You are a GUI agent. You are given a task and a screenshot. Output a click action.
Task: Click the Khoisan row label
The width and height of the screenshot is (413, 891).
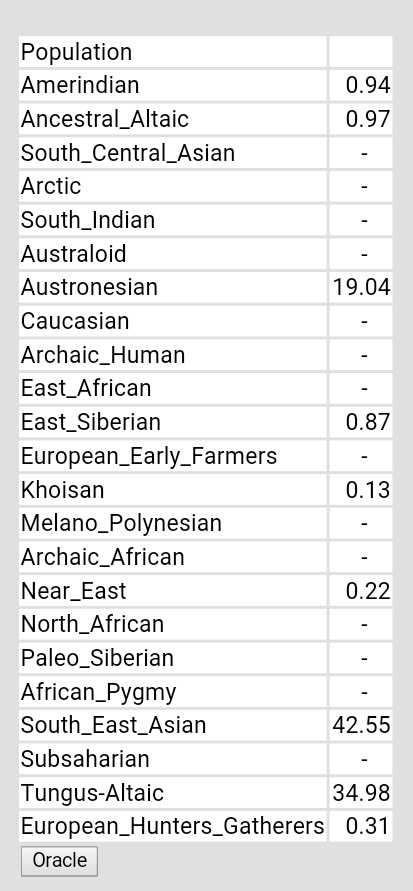pyautogui.click(x=173, y=489)
